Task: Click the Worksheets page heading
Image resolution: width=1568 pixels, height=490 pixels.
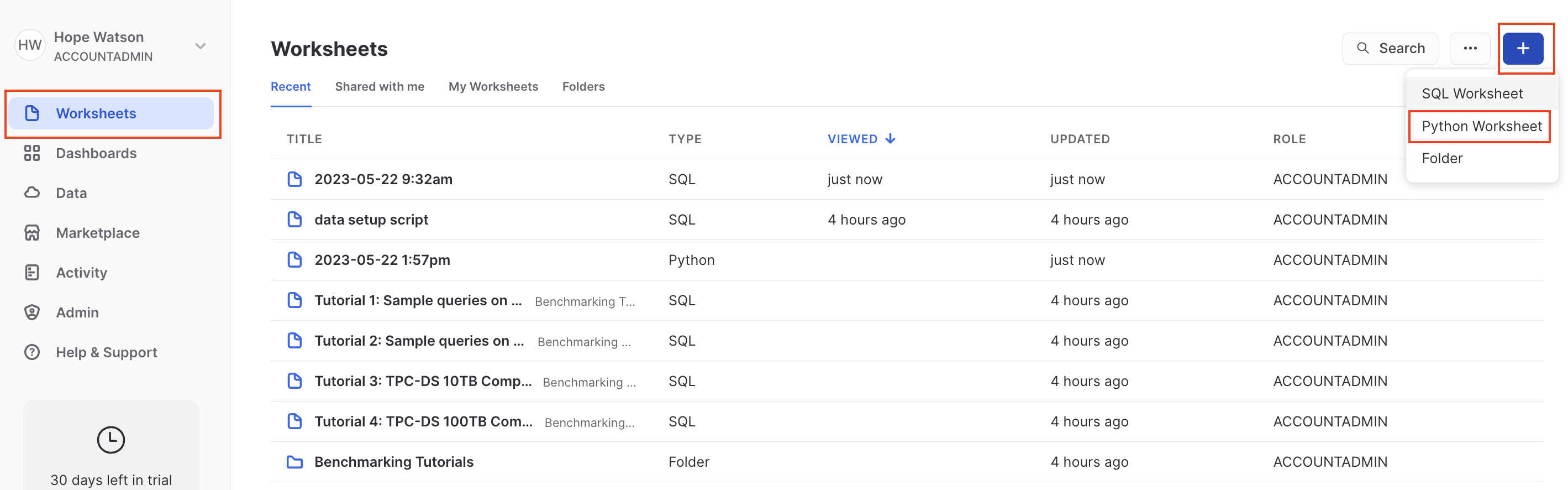Action: (x=329, y=49)
